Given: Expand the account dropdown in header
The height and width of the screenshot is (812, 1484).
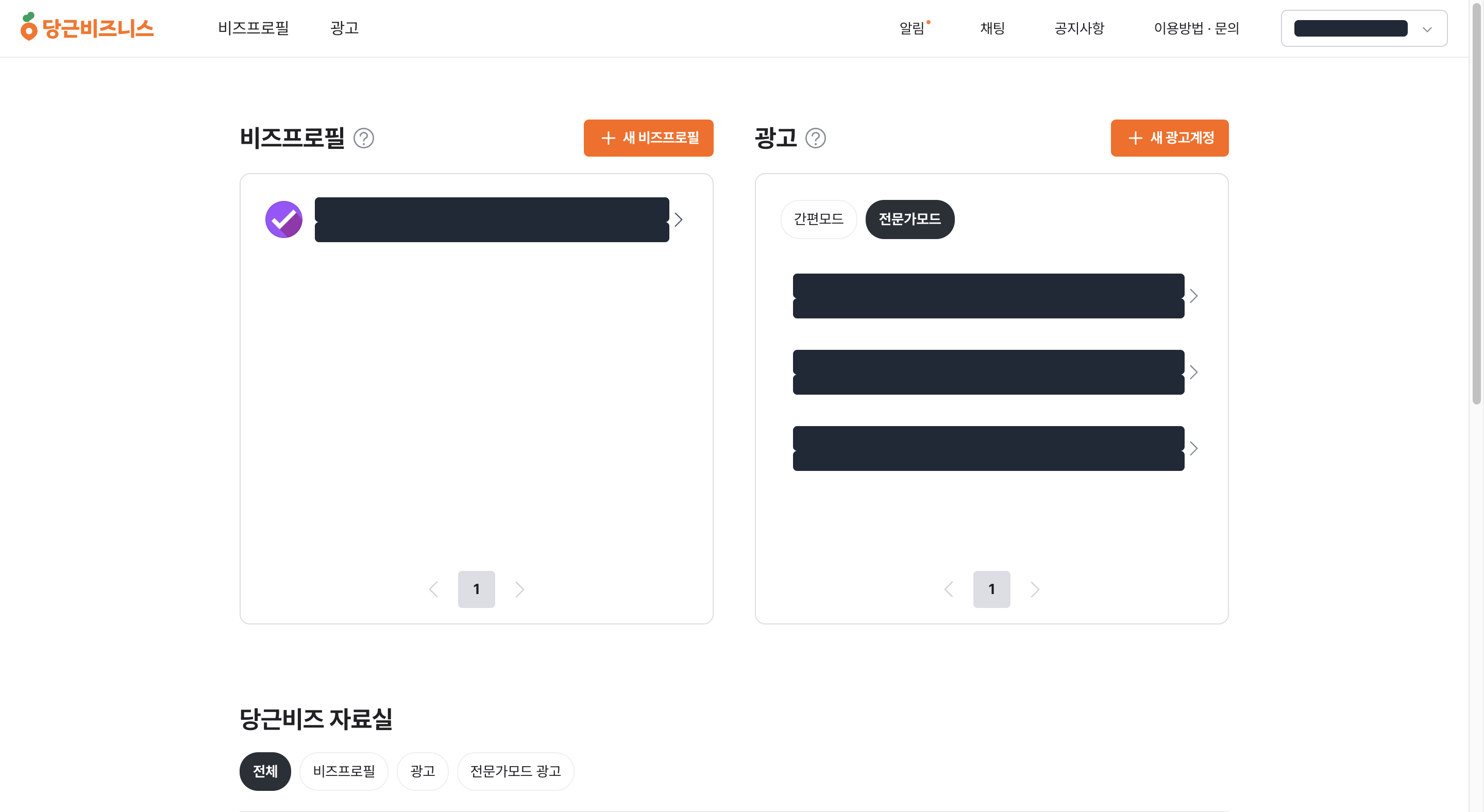Looking at the screenshot, I should (1363, 28).
